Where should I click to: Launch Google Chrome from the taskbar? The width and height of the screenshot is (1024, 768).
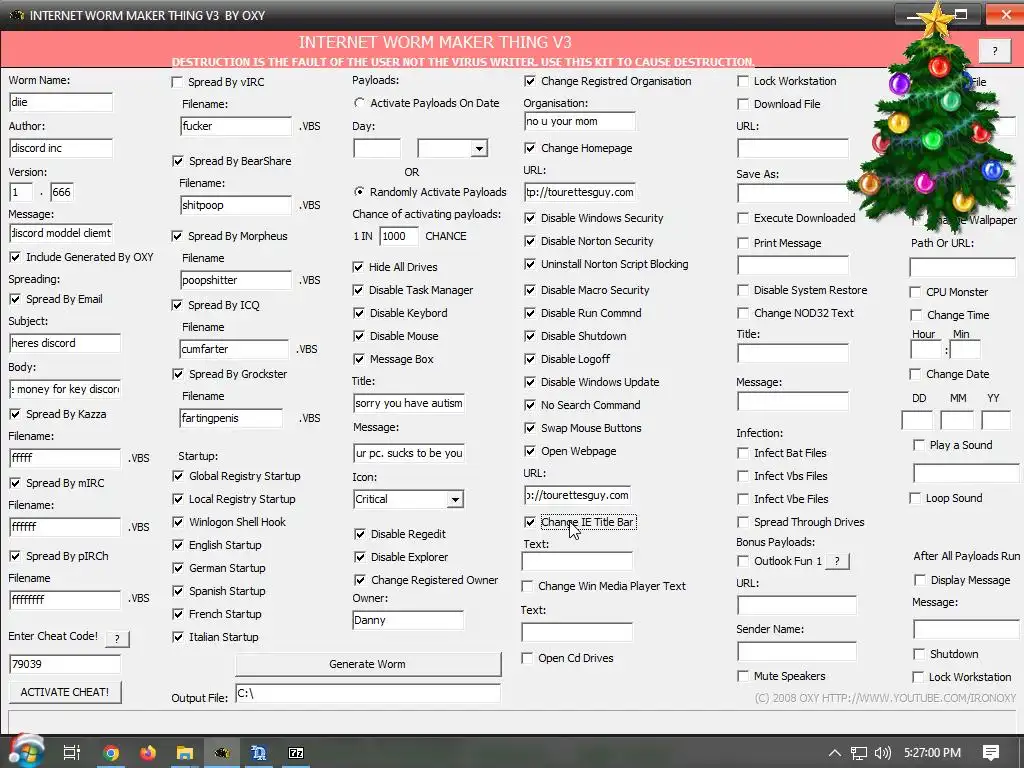[112, 753]
